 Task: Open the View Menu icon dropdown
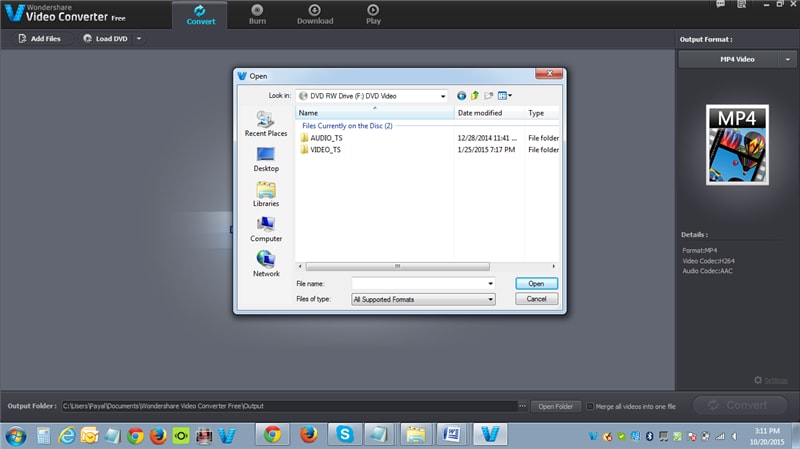[505, 95]
